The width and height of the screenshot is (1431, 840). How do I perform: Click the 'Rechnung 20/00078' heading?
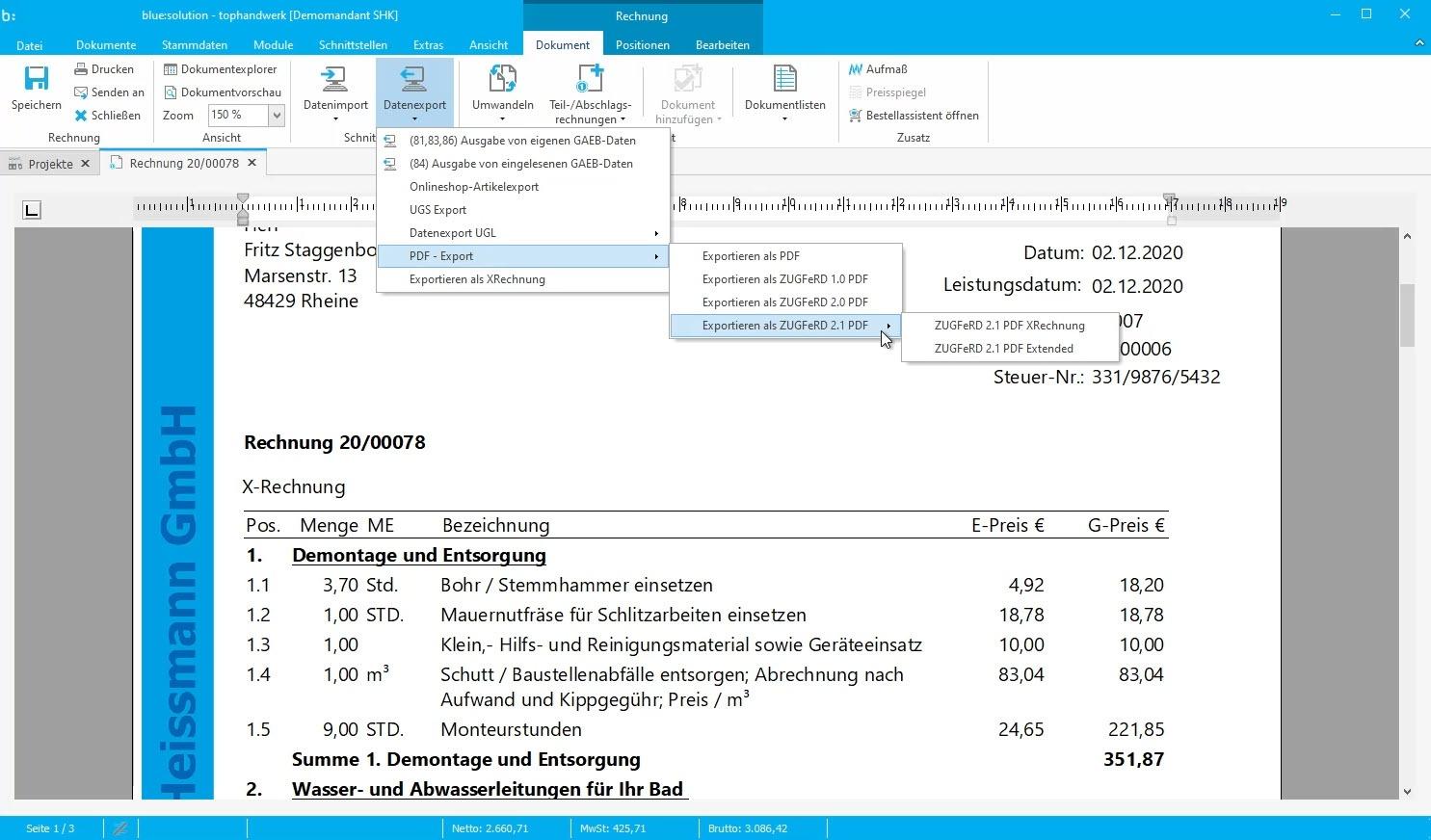click(334, 442)
